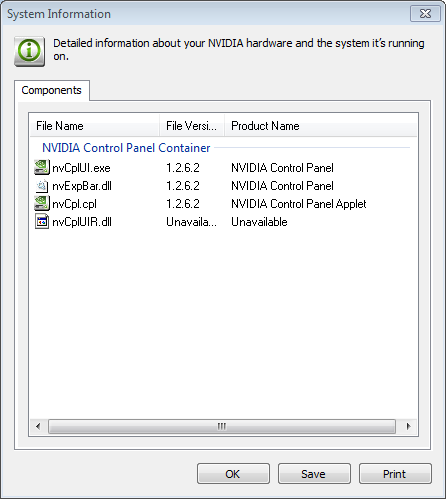Select the nvExpBar.dll file name
Viewport: 446px width, 499px height.
82,186
